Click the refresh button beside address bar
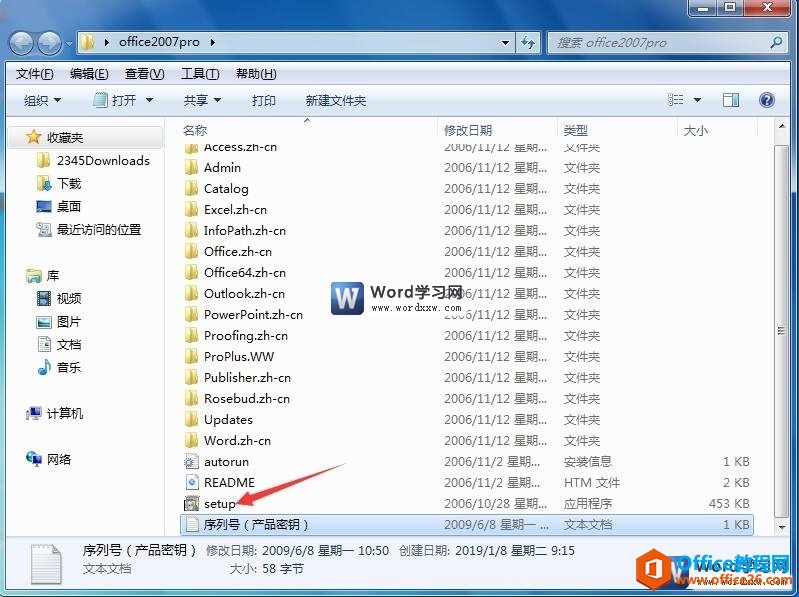The height and width of the screenshot is (597, 799). (x=527, y=42)
